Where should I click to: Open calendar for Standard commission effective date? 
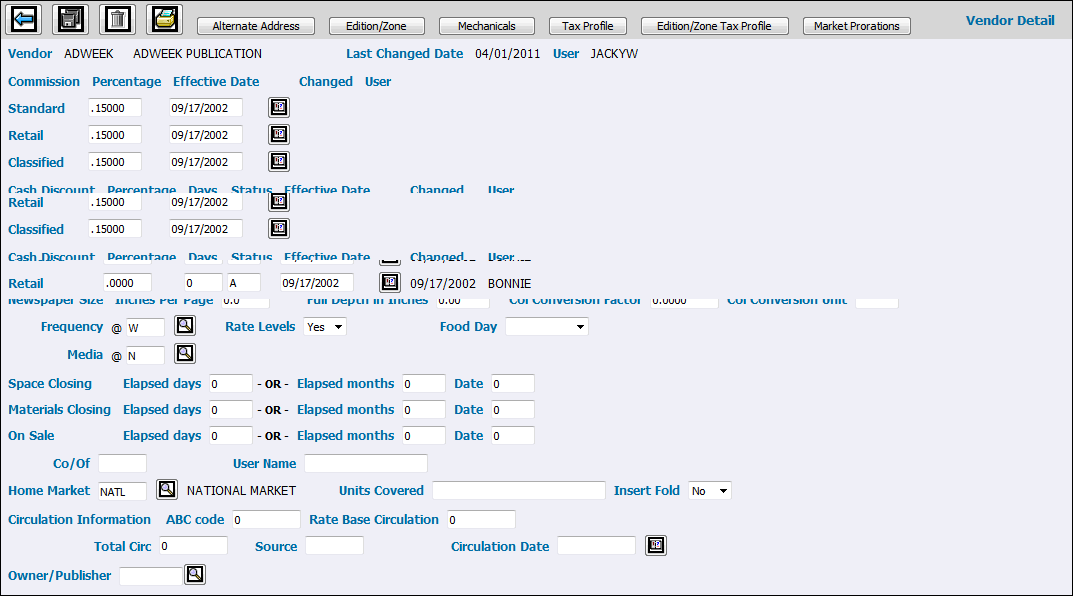[279, 107]
